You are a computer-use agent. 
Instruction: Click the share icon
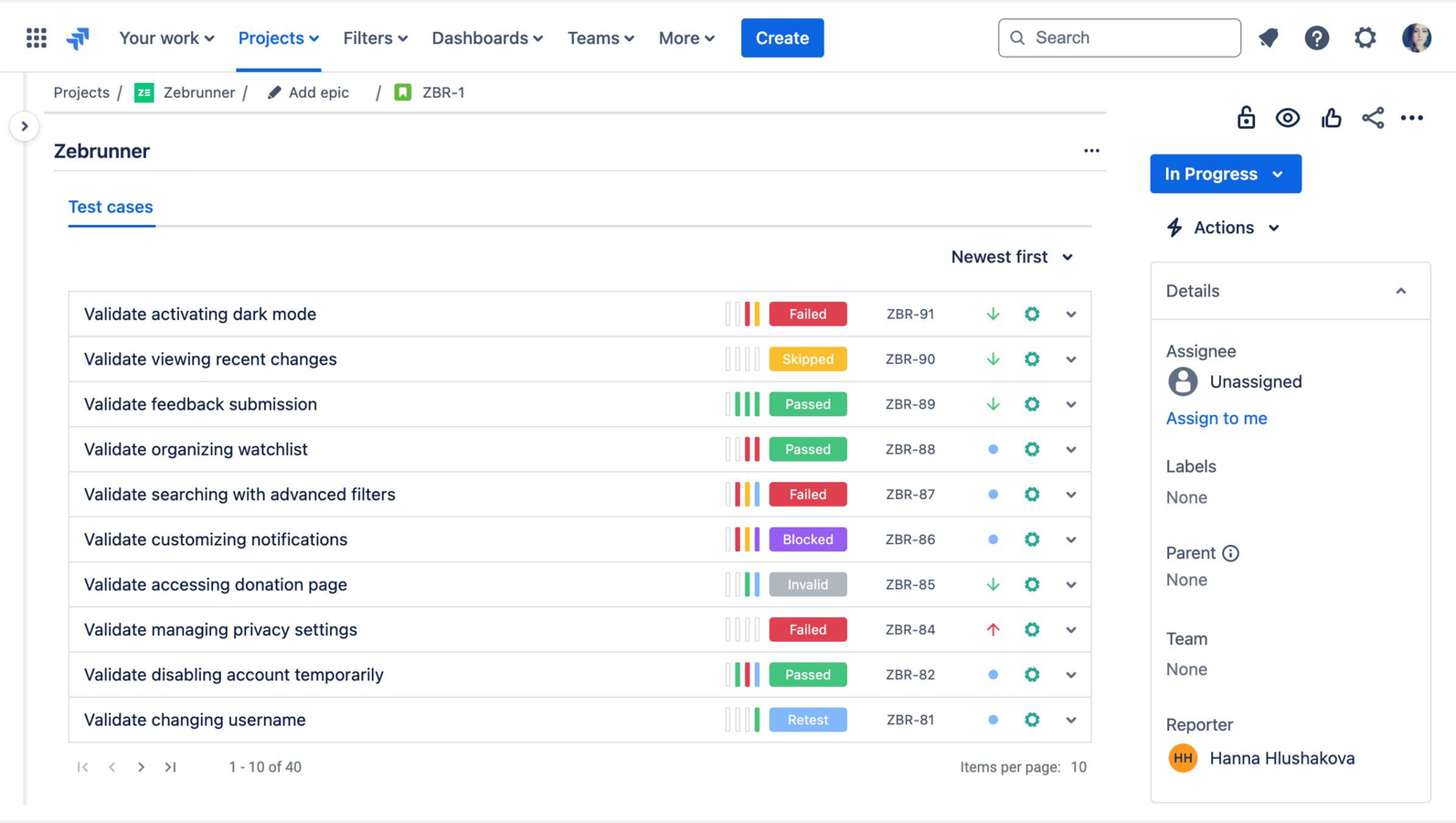pos(1372,117)
